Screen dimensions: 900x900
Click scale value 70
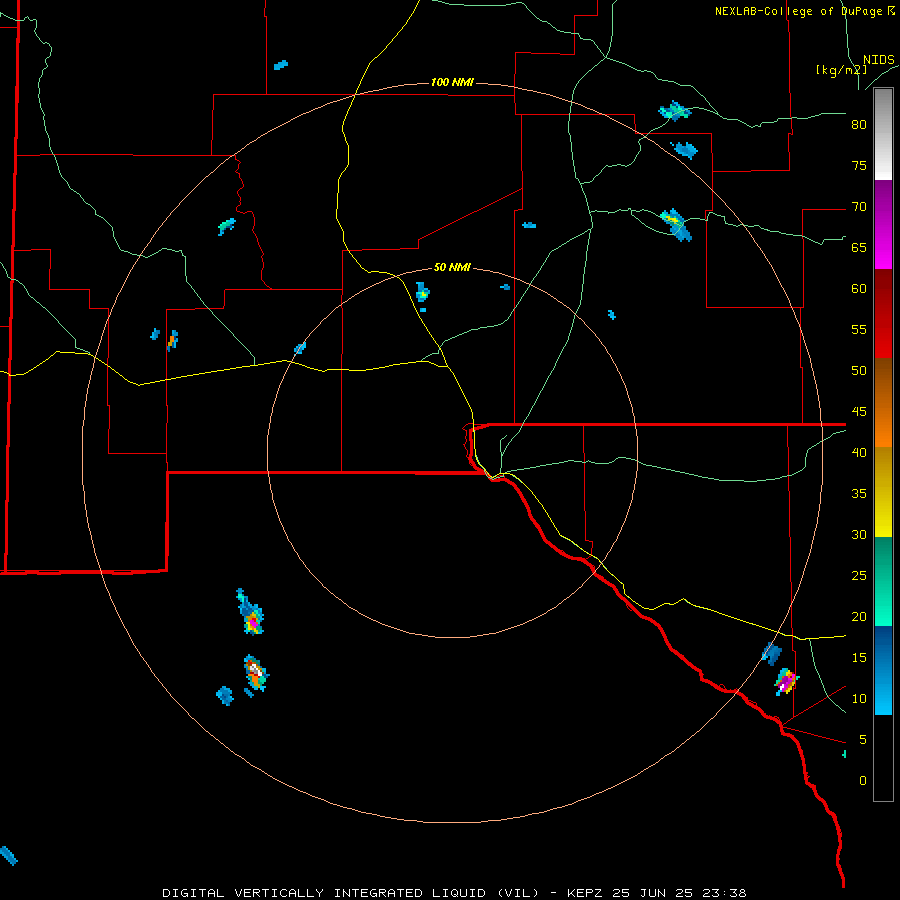pos(859,207)
